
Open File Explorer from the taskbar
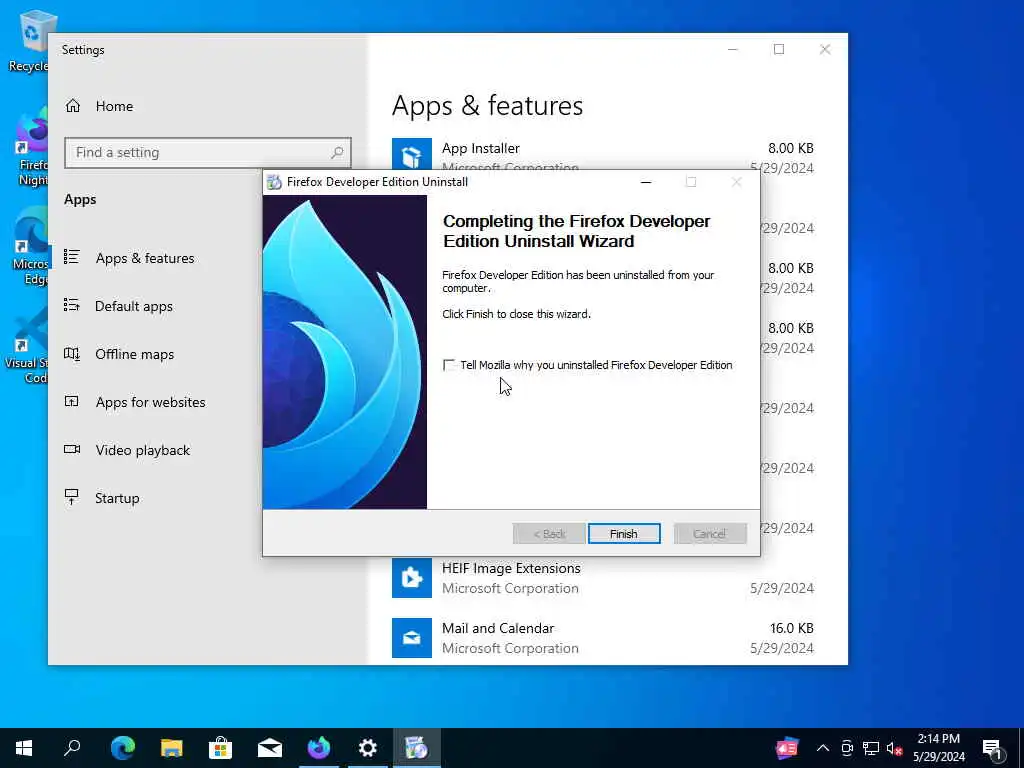click(x=172, y=748)
